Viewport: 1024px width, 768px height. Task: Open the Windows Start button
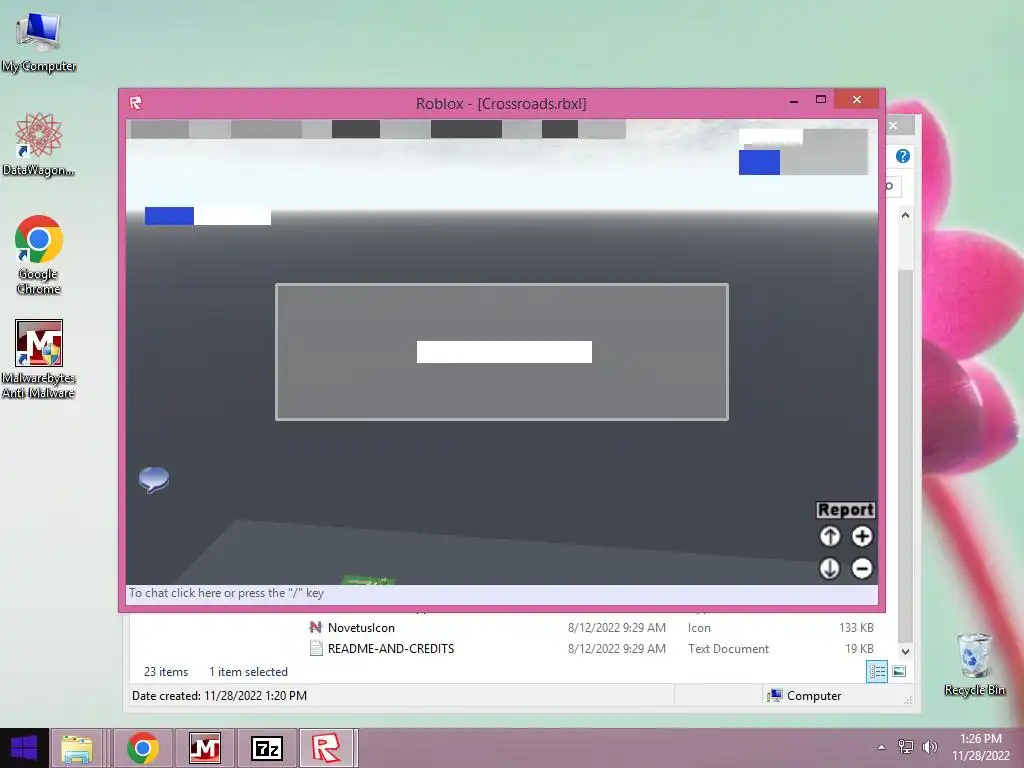24,748
